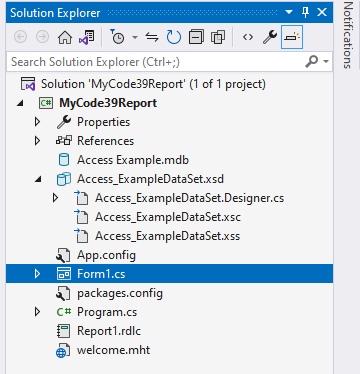Switch between solutions and folder views
The width and height of the screenshot is (360, 374).
point(87,37)
